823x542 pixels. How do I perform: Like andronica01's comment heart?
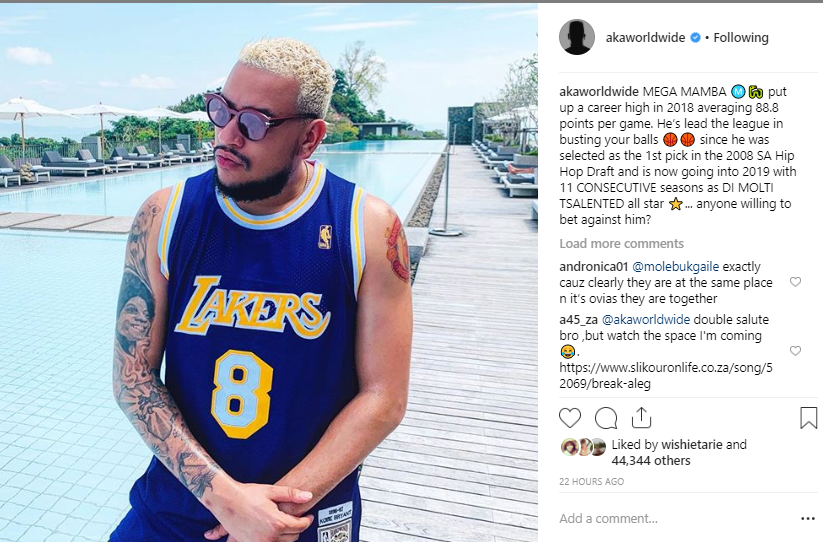pos(795,282)
